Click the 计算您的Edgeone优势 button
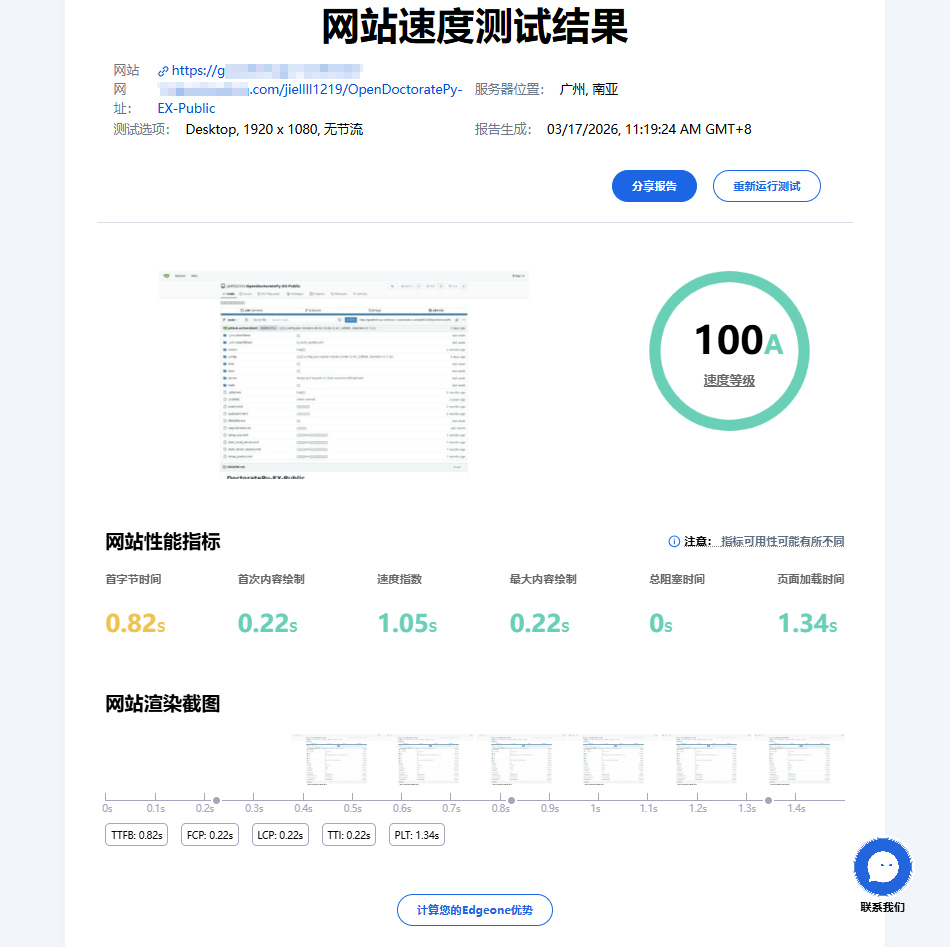The height and width of the screenshot is (947, 950). [474, 910]
